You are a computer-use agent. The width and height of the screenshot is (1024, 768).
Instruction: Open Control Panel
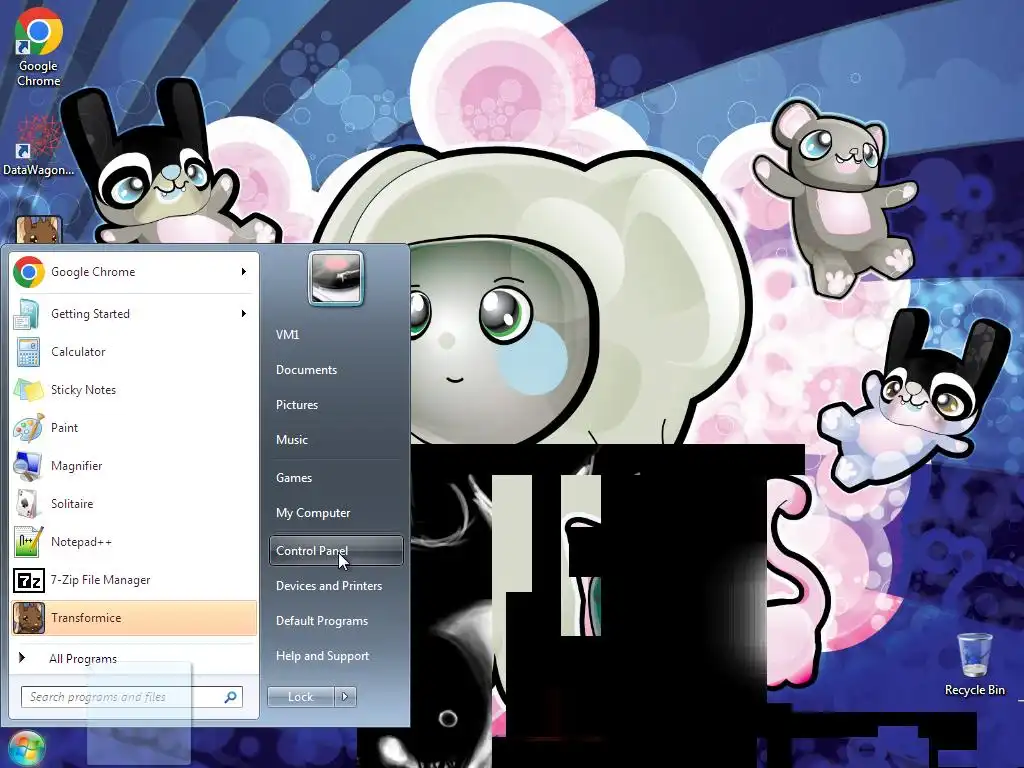(x=336, y=551)
